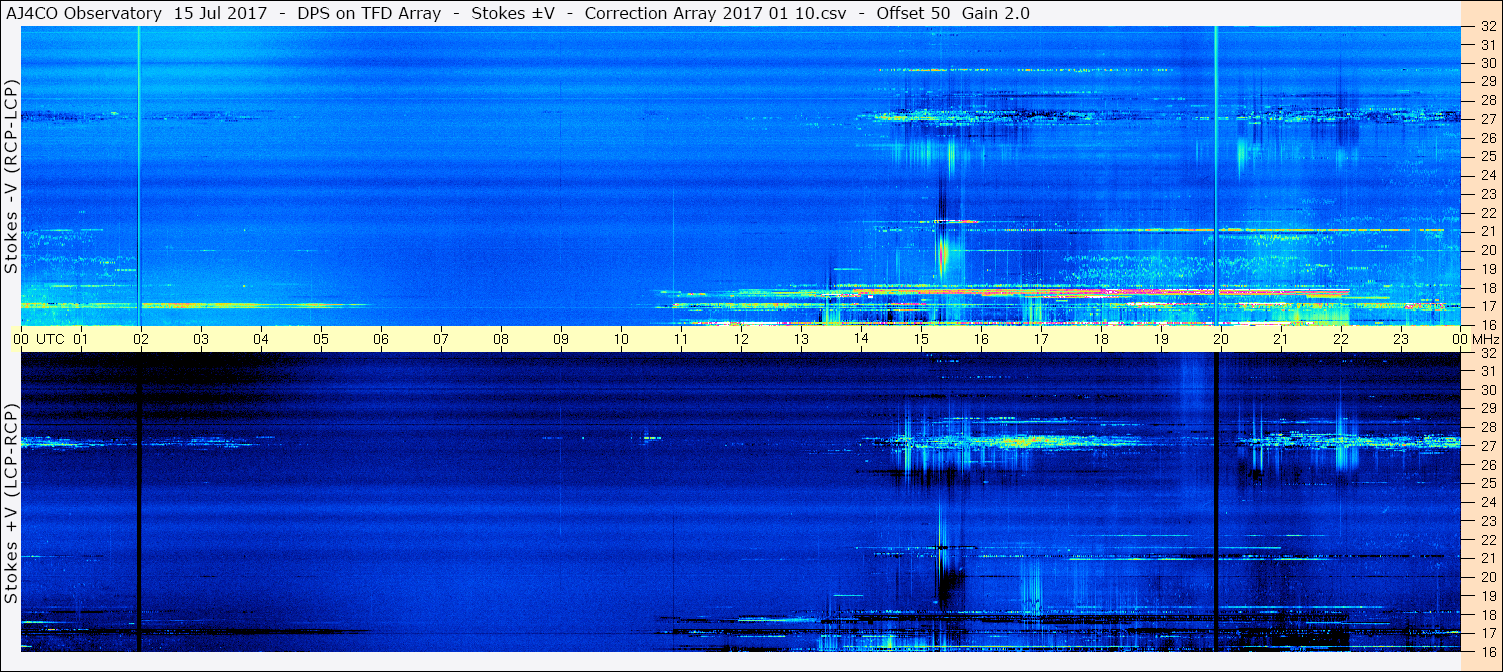Click hour label 09 on UTC time axis

[x=561, y=339]
